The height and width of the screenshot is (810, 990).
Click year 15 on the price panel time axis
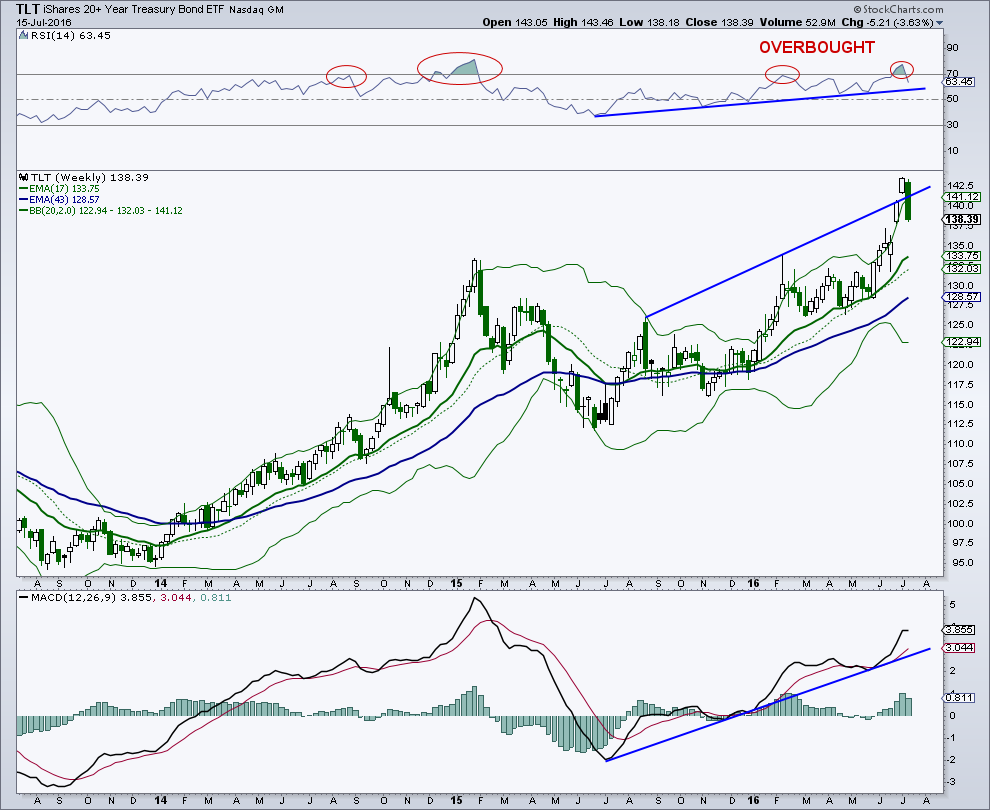(x=456, y=583)
